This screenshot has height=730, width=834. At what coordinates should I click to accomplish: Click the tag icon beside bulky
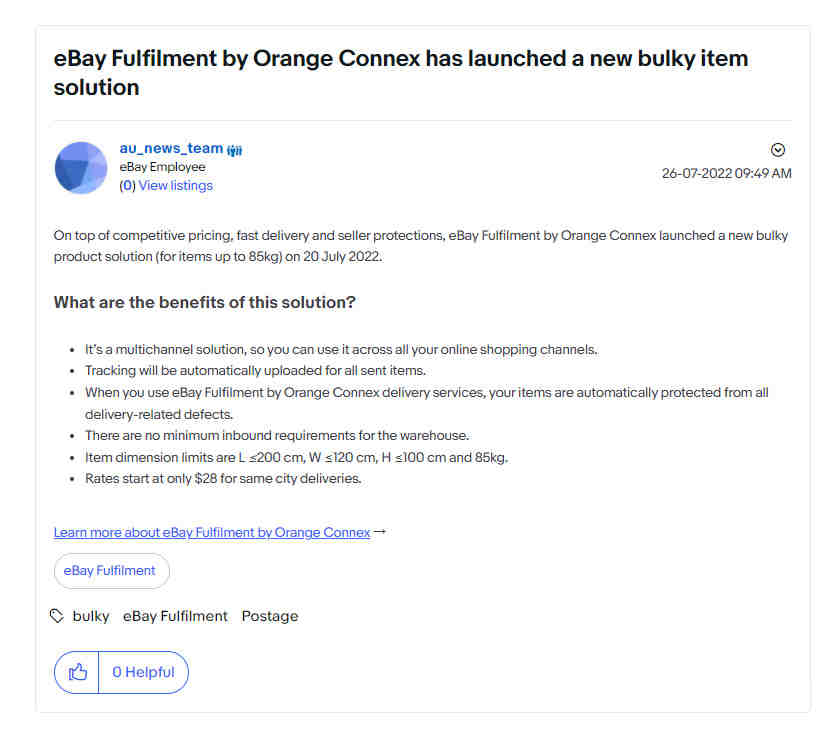(x=57, y=616)
